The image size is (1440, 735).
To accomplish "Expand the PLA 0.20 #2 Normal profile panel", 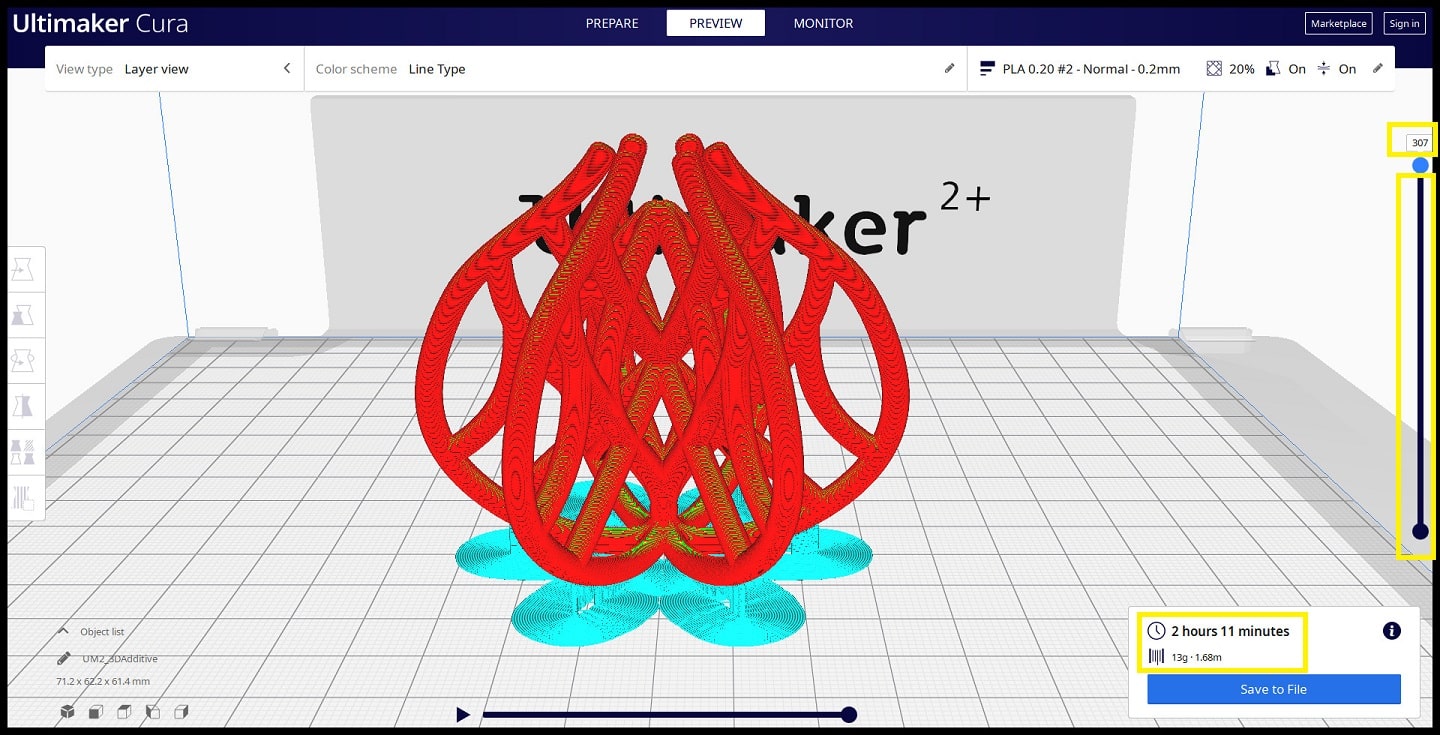I will [1181, 69].
